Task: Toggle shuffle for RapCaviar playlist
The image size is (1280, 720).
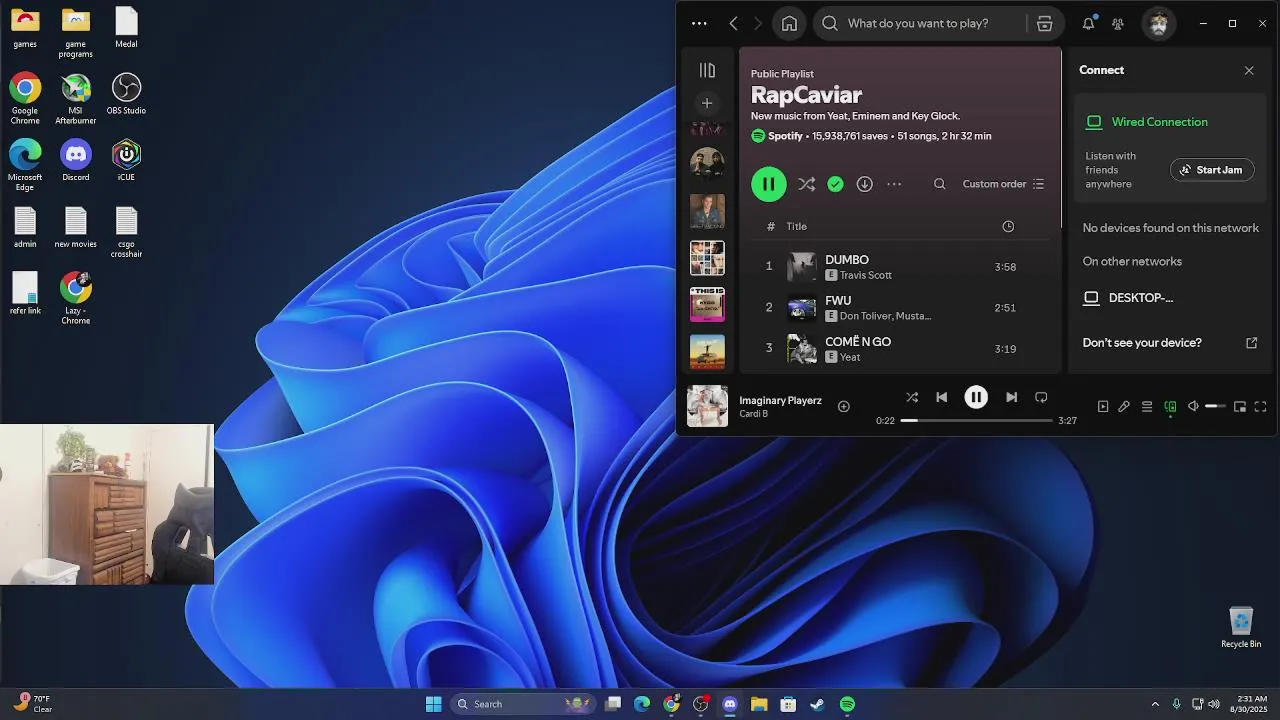Action: [x=806, y=184]
